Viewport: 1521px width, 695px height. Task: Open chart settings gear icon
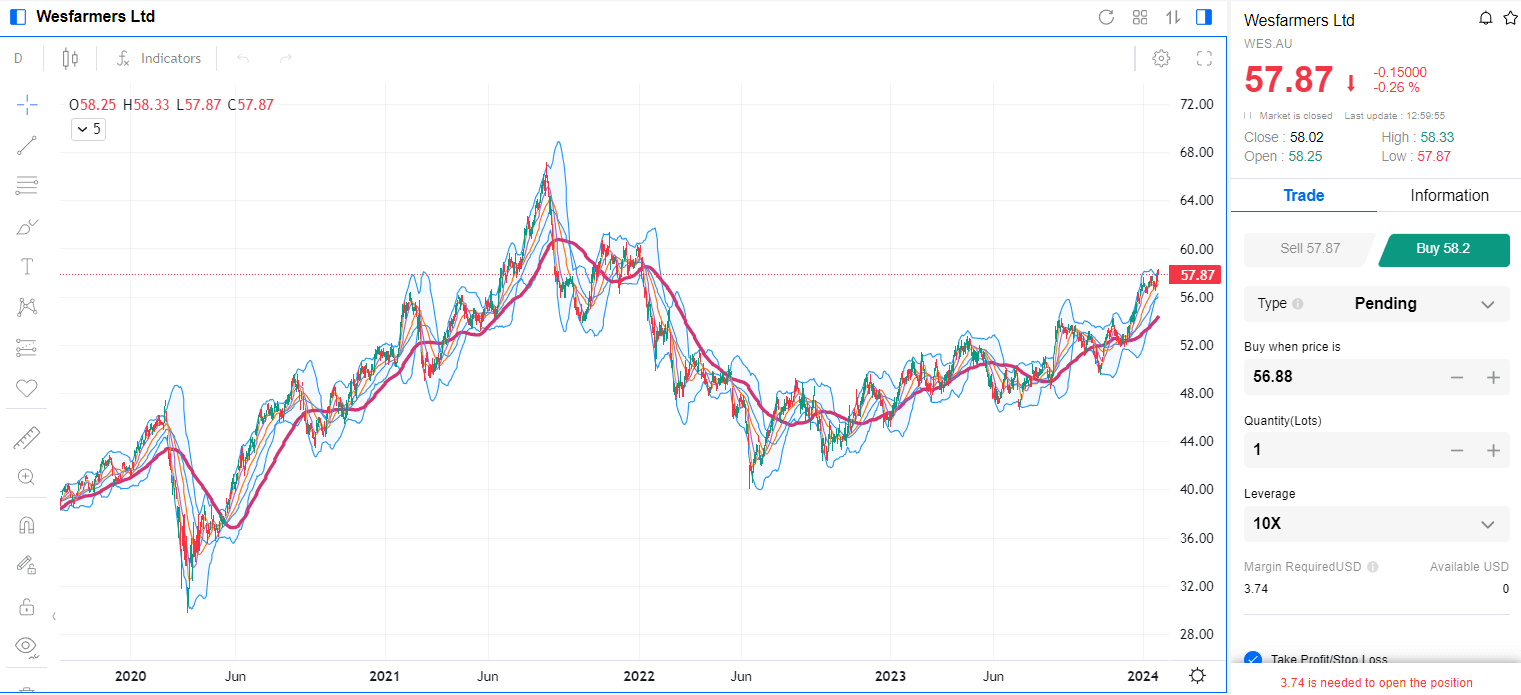[x=1161, y=59]
